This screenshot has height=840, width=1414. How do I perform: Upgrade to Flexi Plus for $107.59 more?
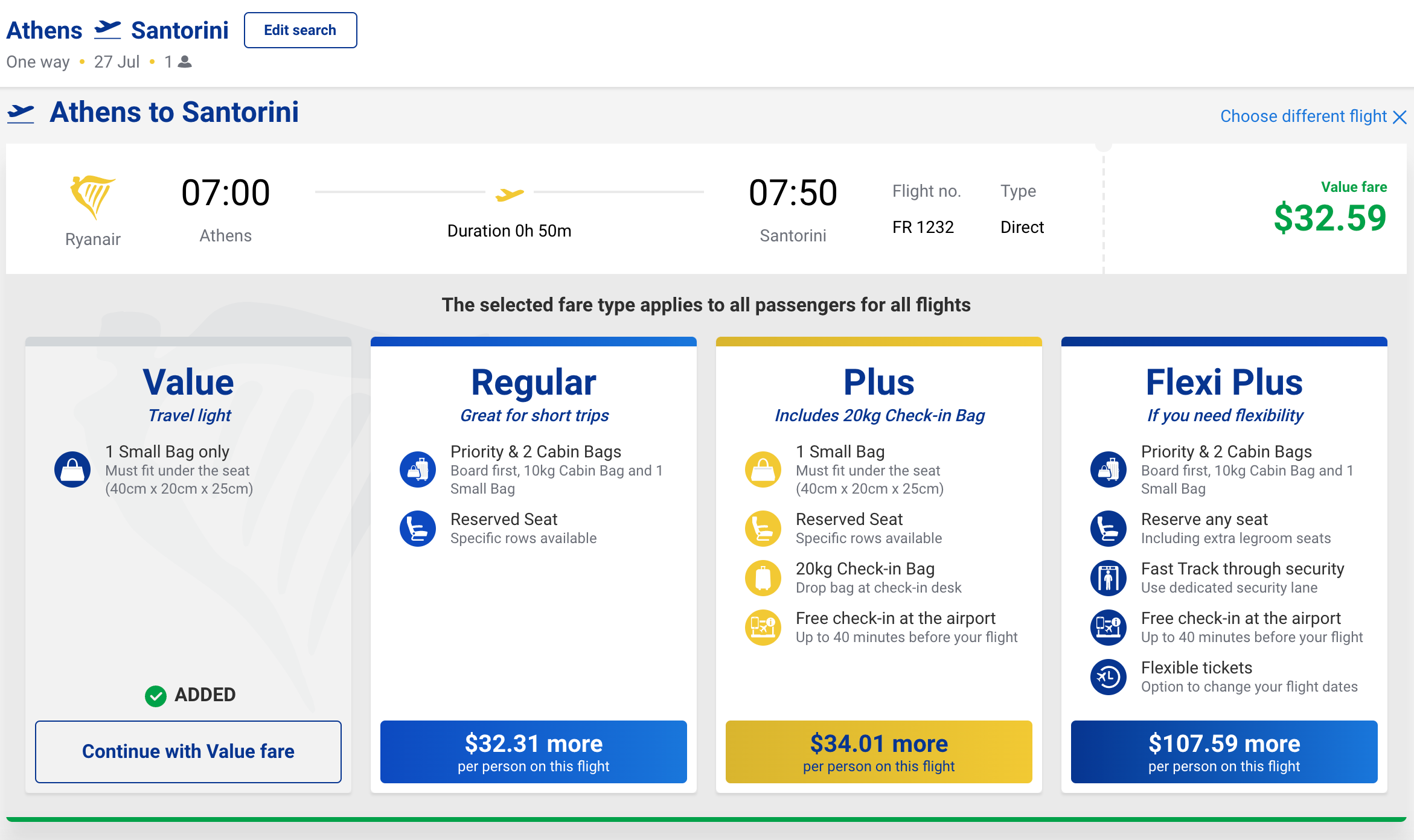coord(1224,751)
